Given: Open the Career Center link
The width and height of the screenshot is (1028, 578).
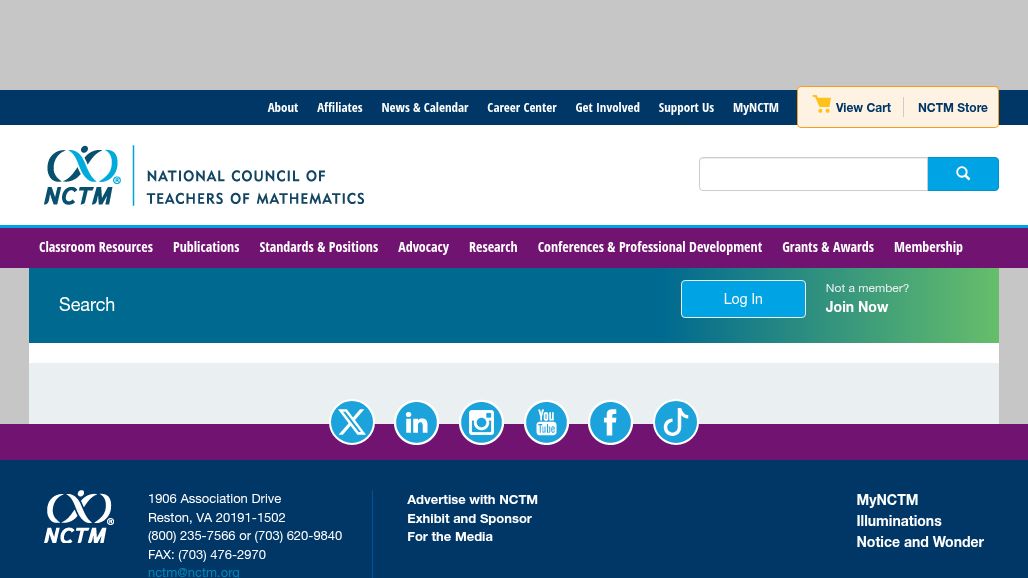Looking at the screenshot, I should point(521,108).
